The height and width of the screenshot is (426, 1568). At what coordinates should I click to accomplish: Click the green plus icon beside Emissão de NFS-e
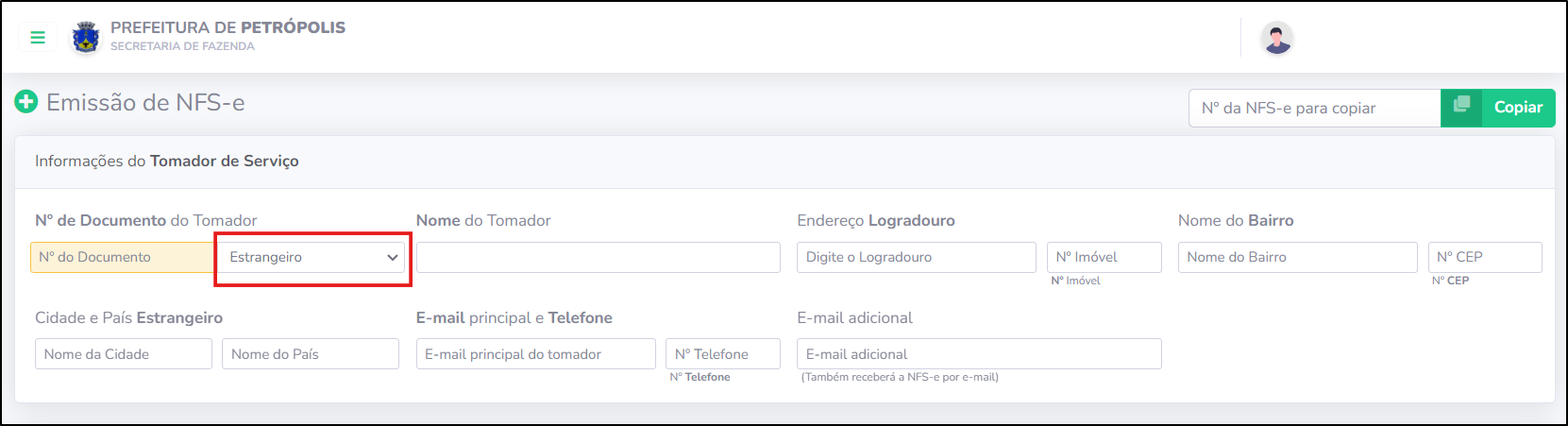click(x=26, y=102)
